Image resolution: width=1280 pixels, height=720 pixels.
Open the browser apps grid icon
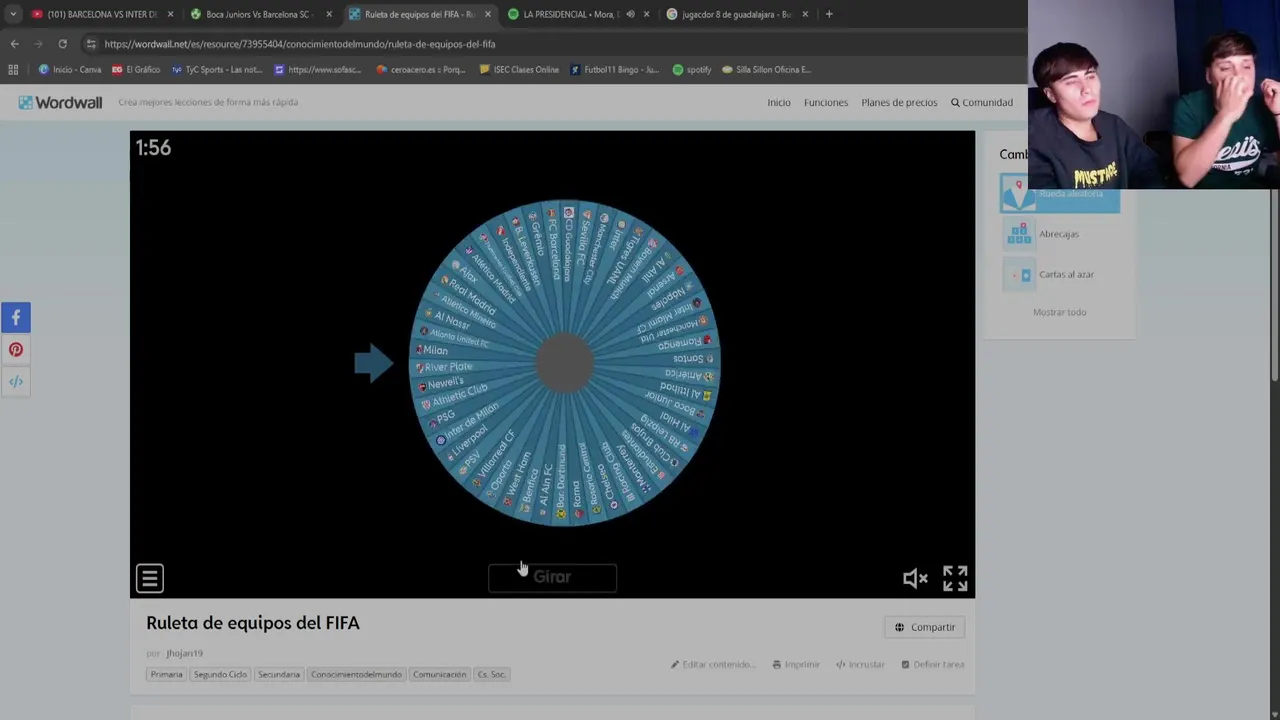pos(13,70)
